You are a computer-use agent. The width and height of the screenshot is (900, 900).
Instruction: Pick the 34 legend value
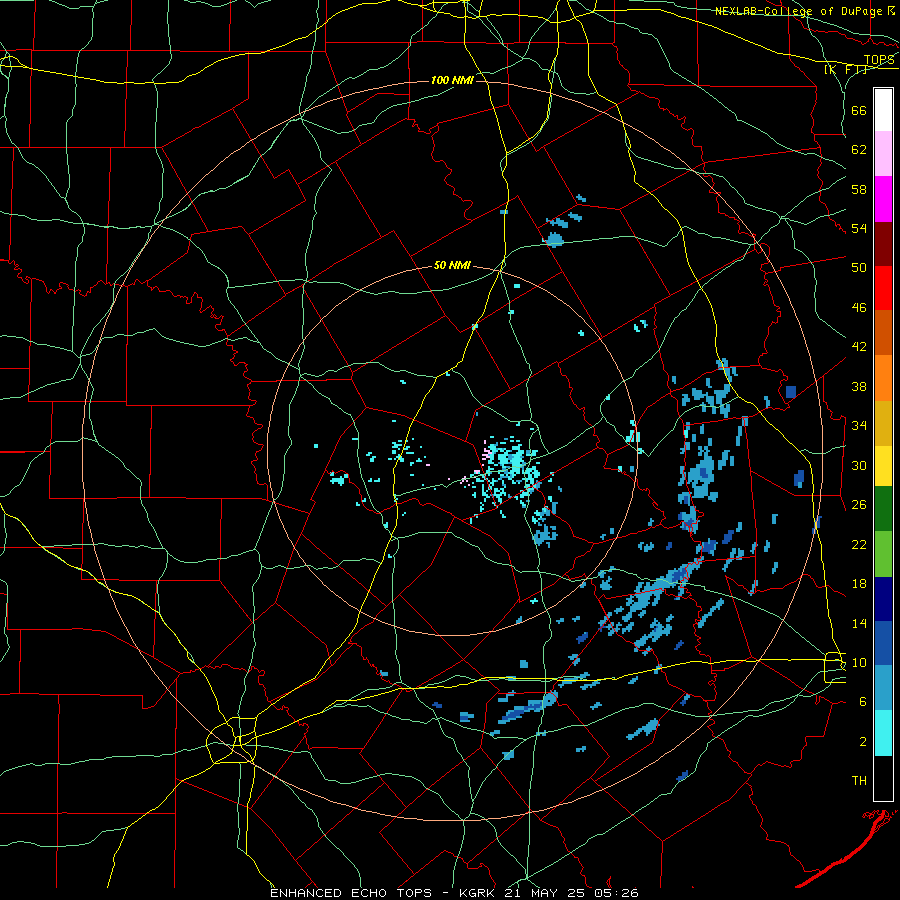pyautogui.click(x=859, y=426)
